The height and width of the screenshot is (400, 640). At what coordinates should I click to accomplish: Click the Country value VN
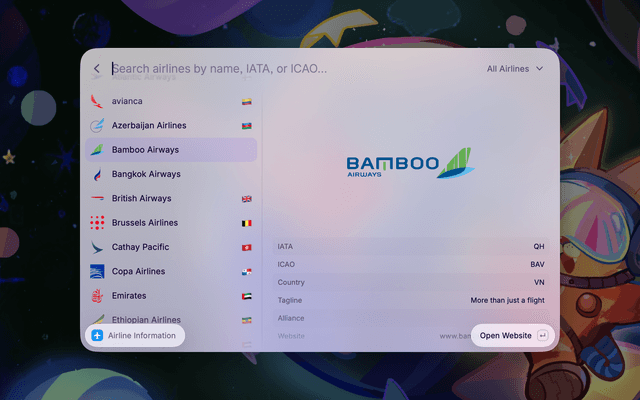tap(539, 282)
